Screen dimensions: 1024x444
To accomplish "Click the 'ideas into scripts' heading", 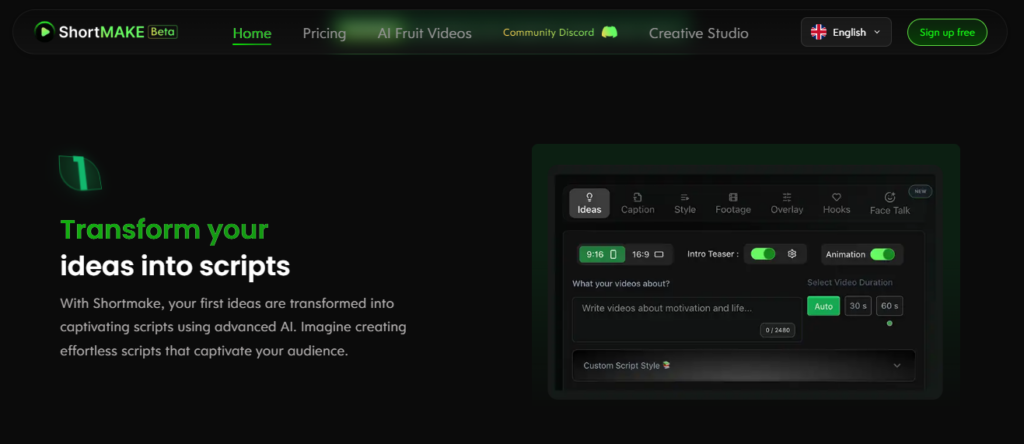I will click(x=175, y=266).
